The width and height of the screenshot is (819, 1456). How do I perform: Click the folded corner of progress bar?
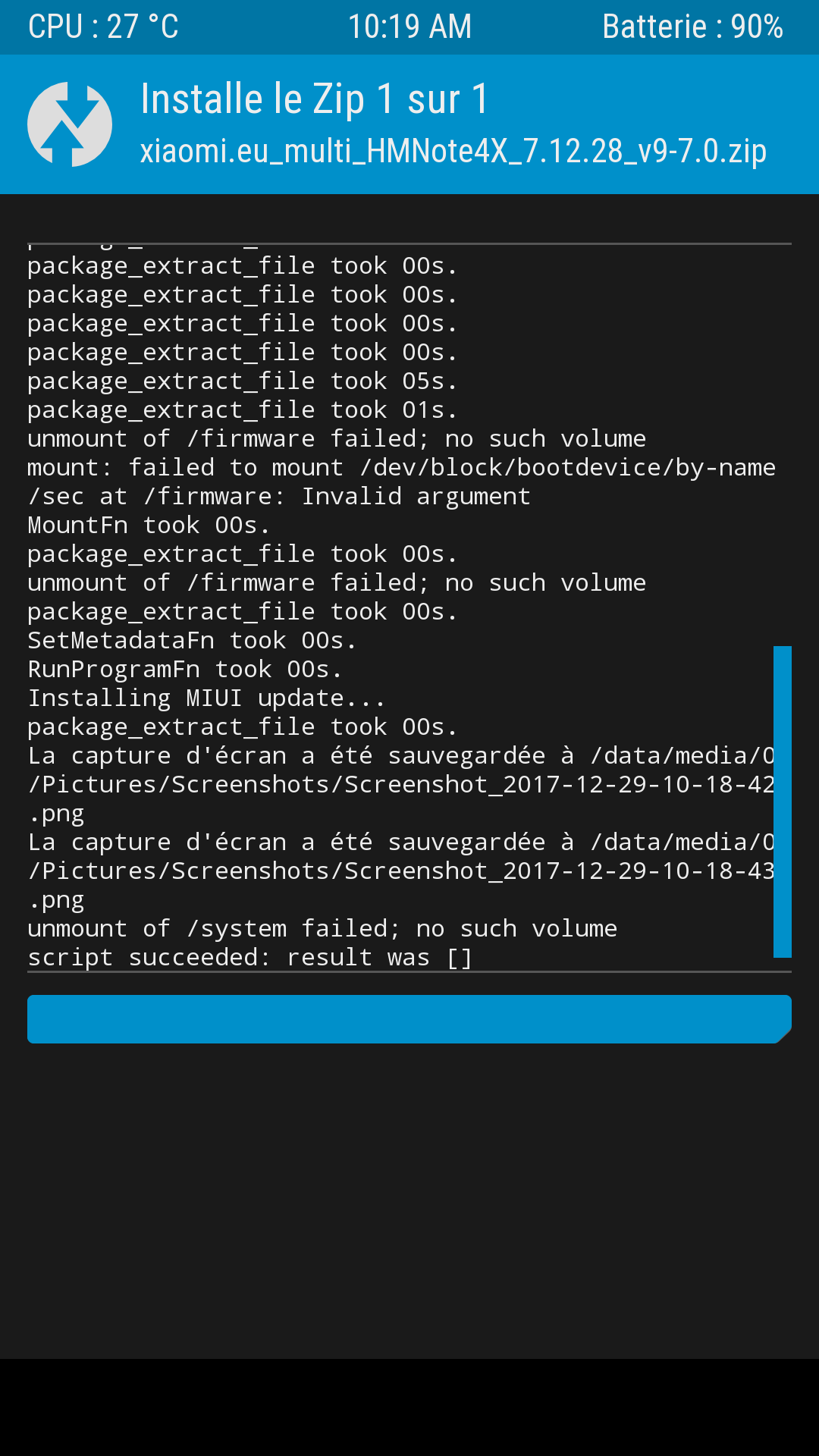pyautogui.click(x=784, y=1036)
